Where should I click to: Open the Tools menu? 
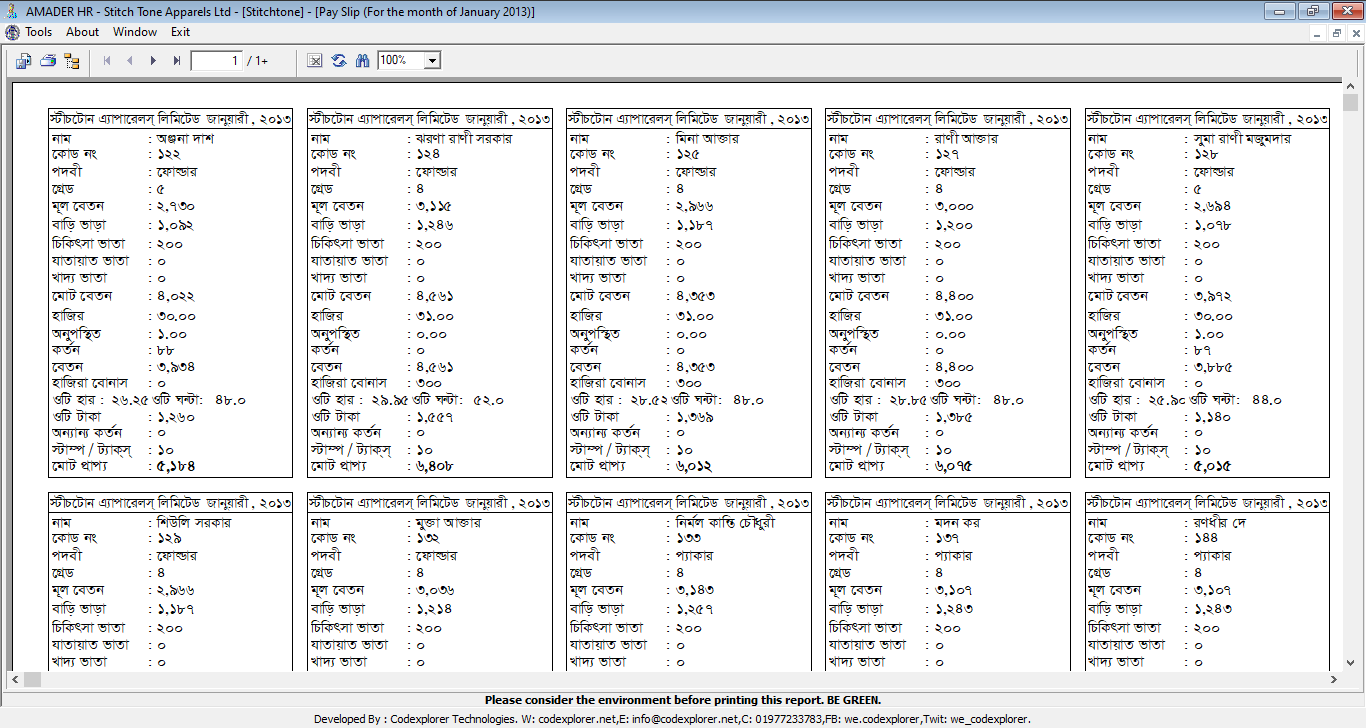tap(39, 32)
